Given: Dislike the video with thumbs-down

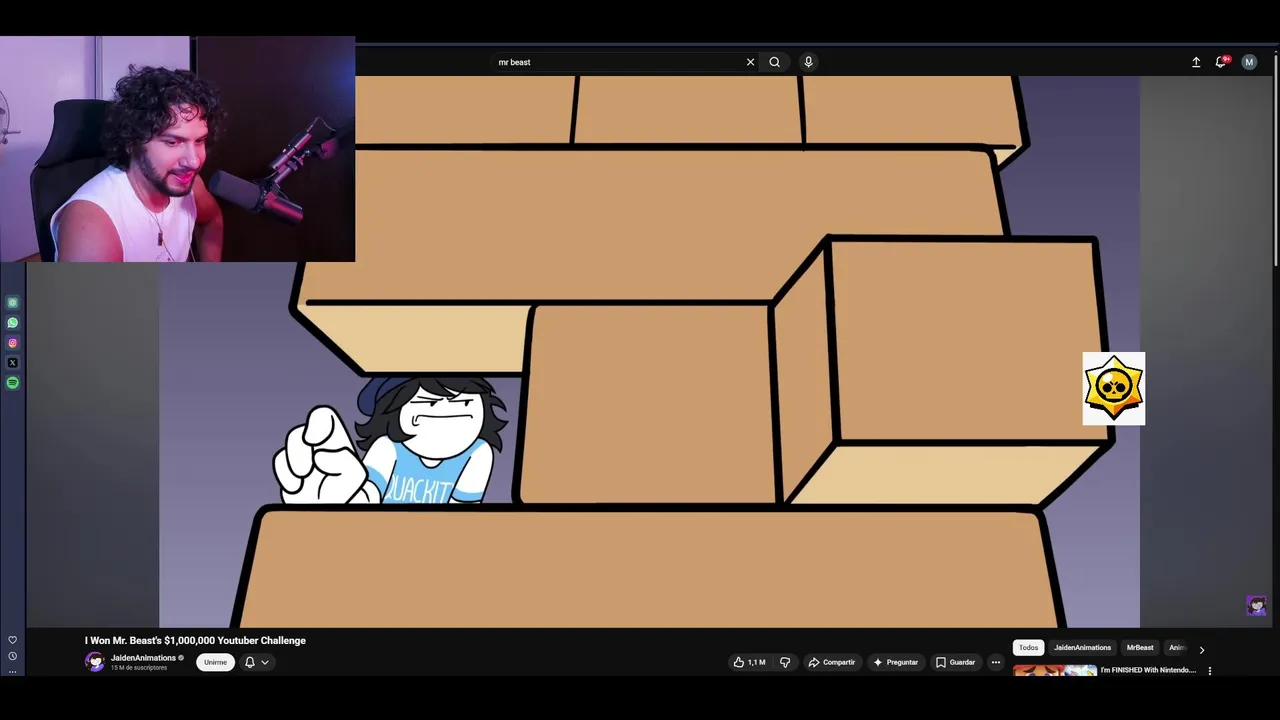Looking at the screenshot, I should [x=785, y=662].
